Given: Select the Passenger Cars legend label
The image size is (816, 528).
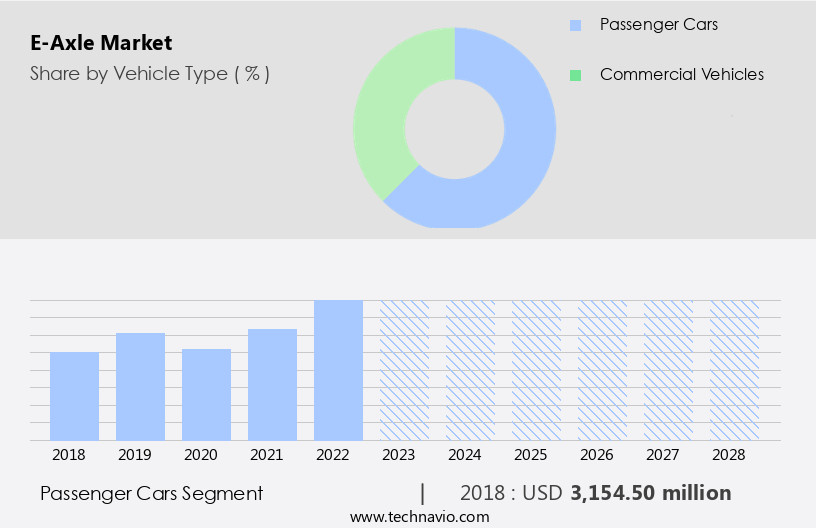Looking at the screenshot, I should 658,24.
